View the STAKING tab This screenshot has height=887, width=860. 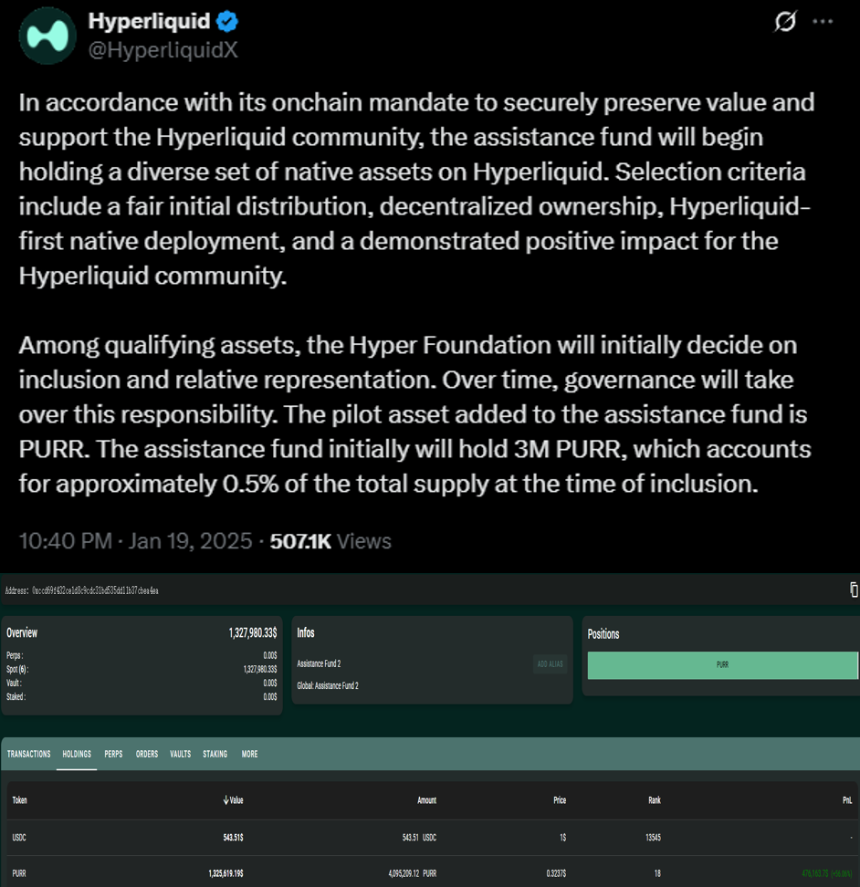[215, 754]
